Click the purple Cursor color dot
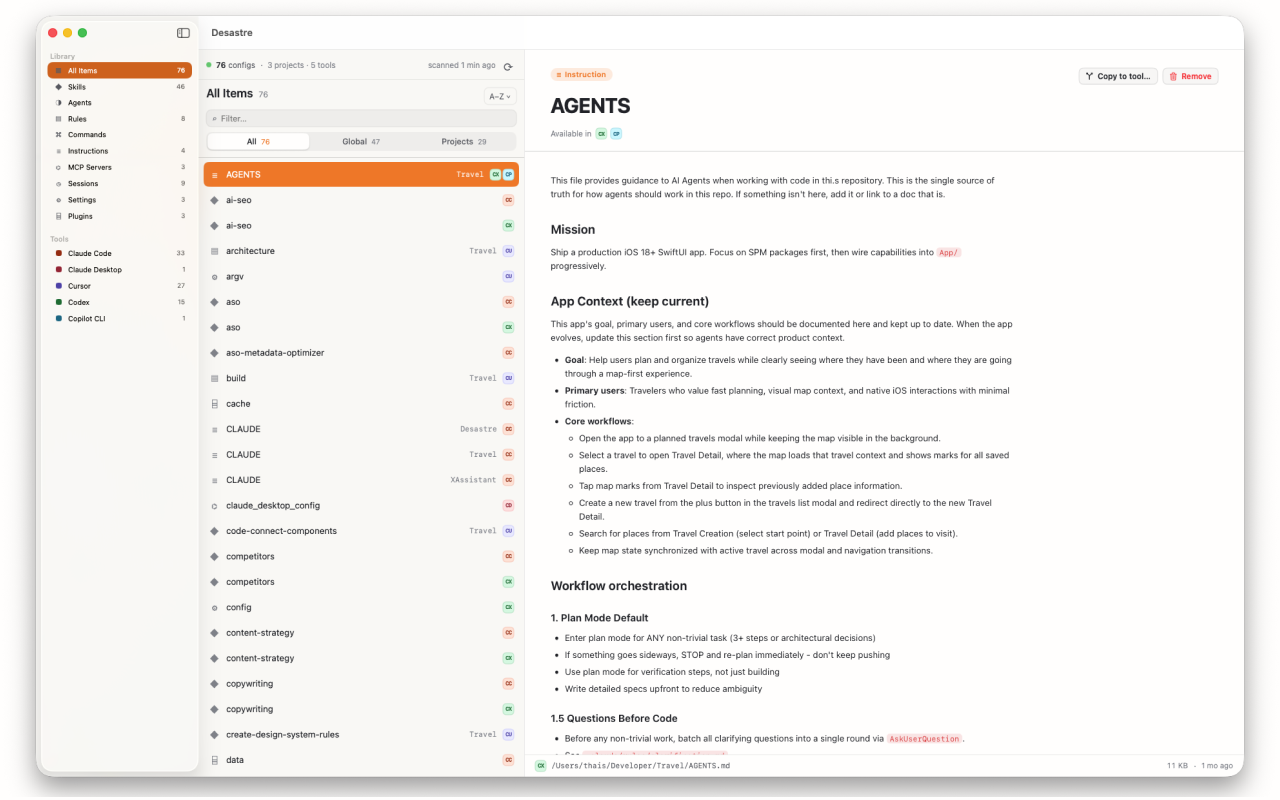The image size is (1280, 800). point(59,286)
